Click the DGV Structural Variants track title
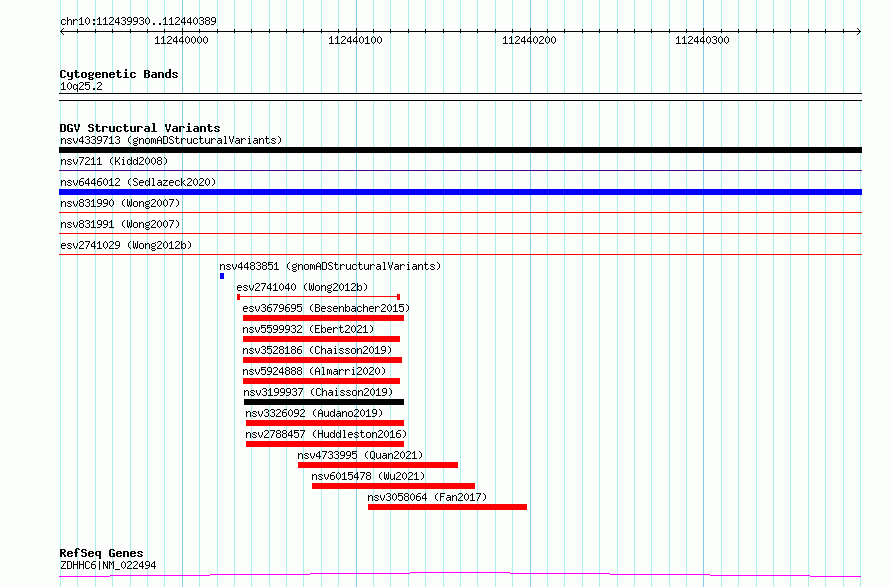Image resolution: width=890 pixels, height=587 pixels. point(139,128)
